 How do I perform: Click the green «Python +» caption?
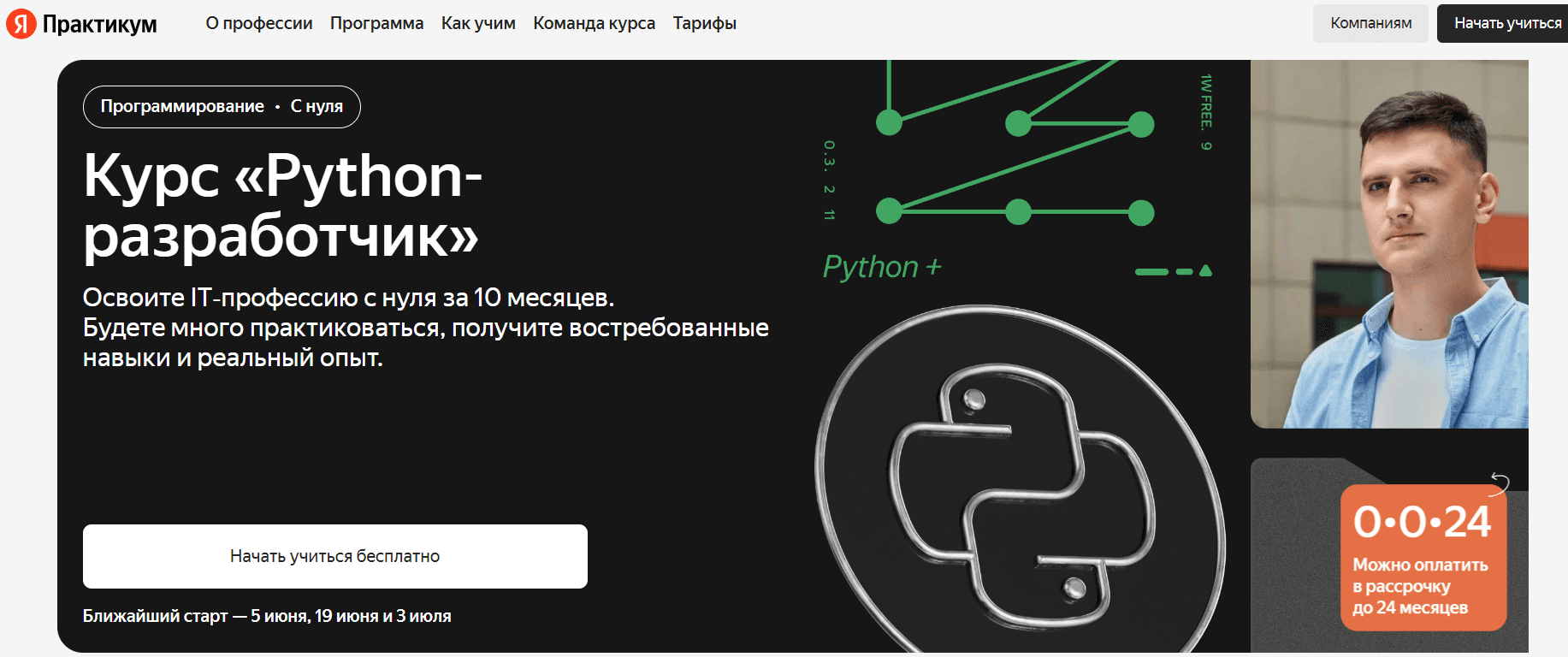882,267
